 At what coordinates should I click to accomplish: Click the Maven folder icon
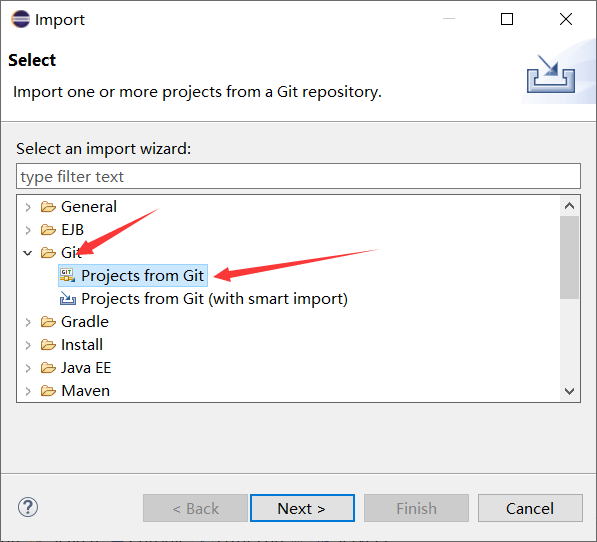pos(48,391)
